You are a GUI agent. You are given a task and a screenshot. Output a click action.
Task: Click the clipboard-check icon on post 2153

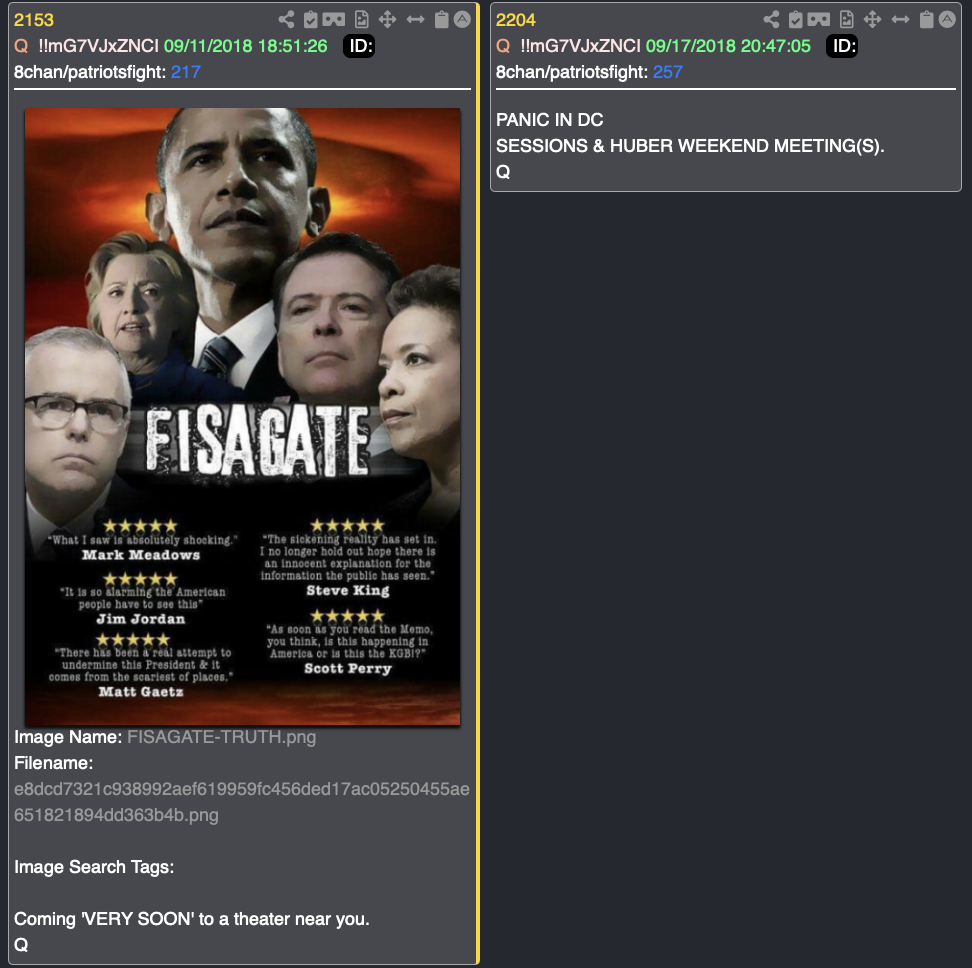tap(311, 20)
